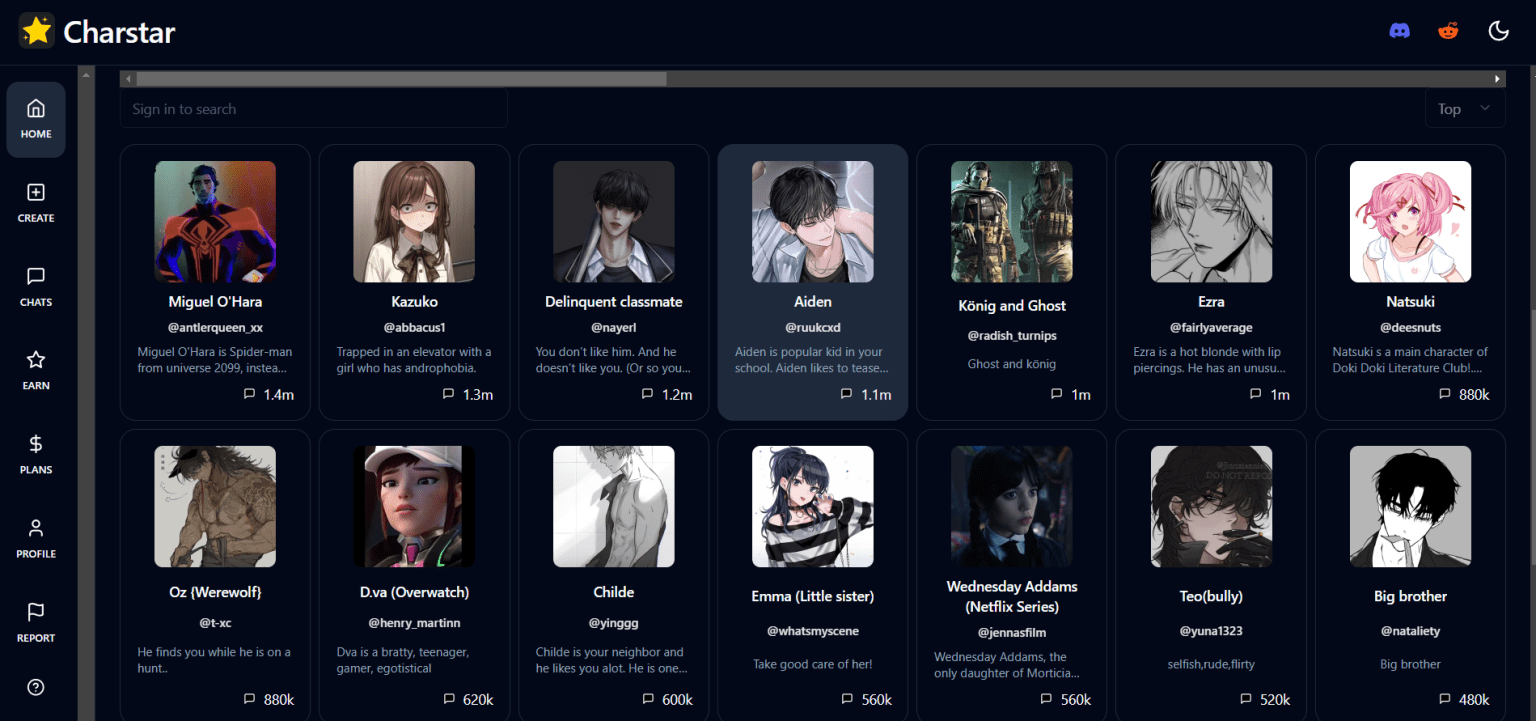
Task: Click the Sign in to search field
Action: 313,108
